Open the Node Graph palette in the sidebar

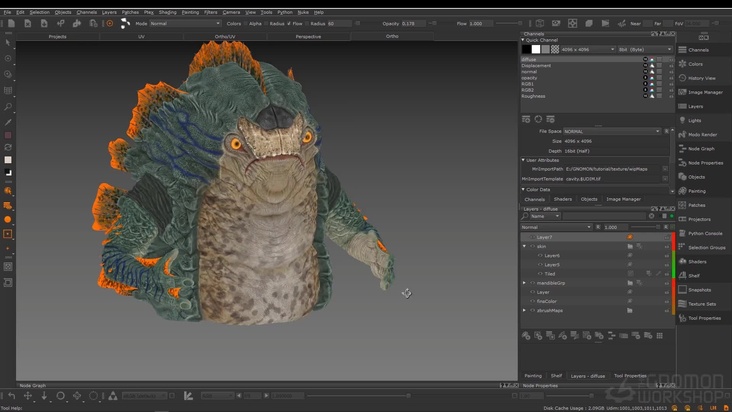point(703,149)
